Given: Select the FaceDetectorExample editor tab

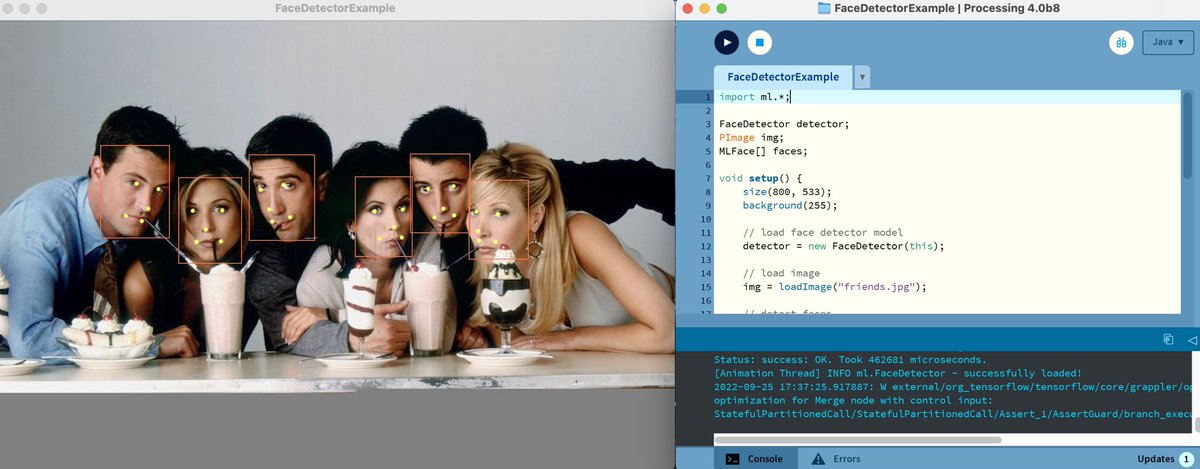Looking at the screenshot, I should [783, 77].
